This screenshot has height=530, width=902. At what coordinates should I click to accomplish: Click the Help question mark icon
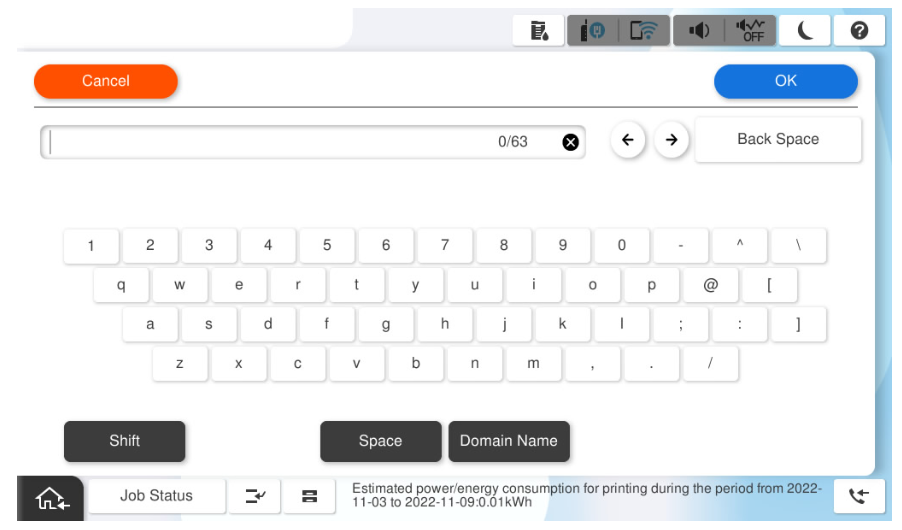point(858,31)
